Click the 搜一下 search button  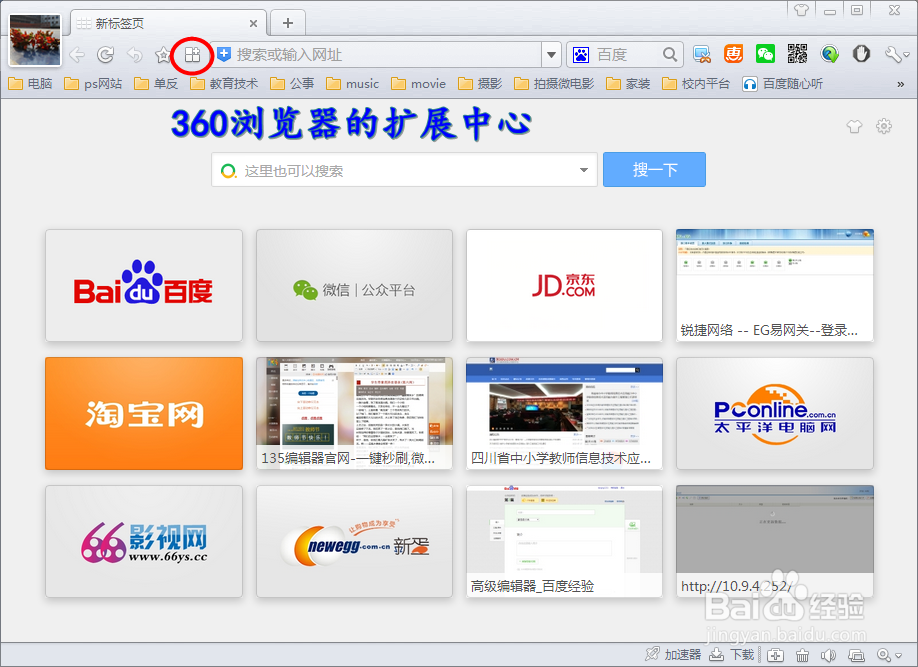[655, 170]
